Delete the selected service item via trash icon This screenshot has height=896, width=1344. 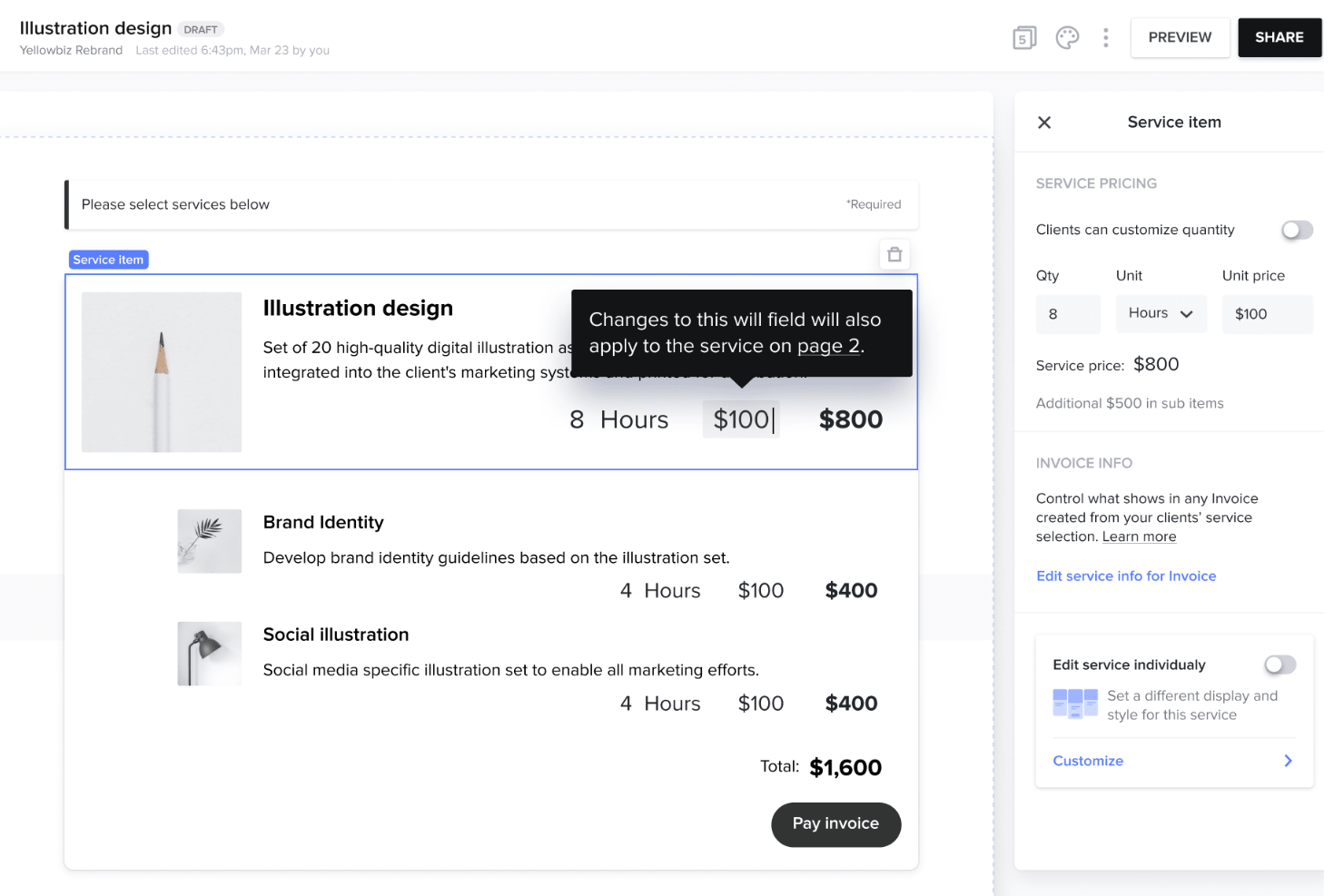894,254
